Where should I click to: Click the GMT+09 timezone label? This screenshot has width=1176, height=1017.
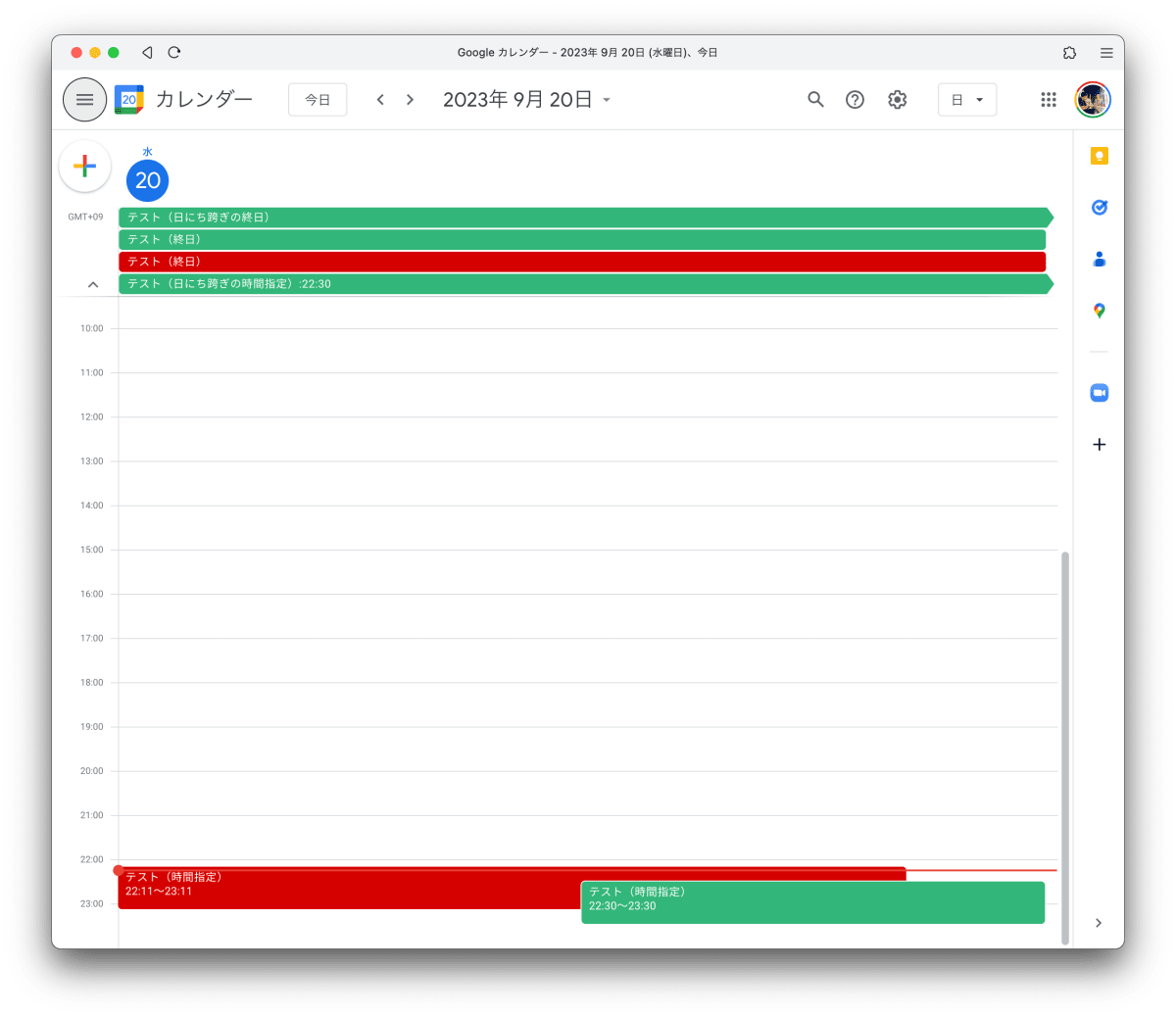pyautogui.click(x=85, y=218)
